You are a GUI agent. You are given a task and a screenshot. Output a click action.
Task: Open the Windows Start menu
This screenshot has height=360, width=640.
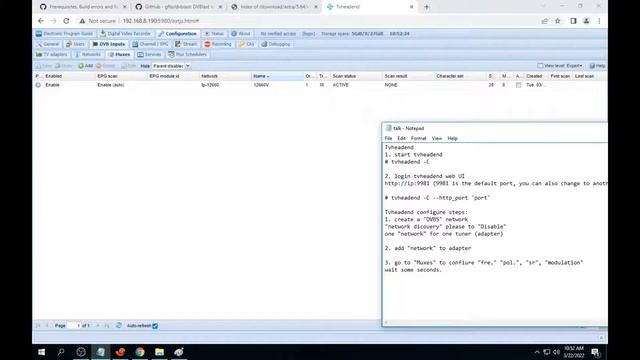(x=42, y=352)
